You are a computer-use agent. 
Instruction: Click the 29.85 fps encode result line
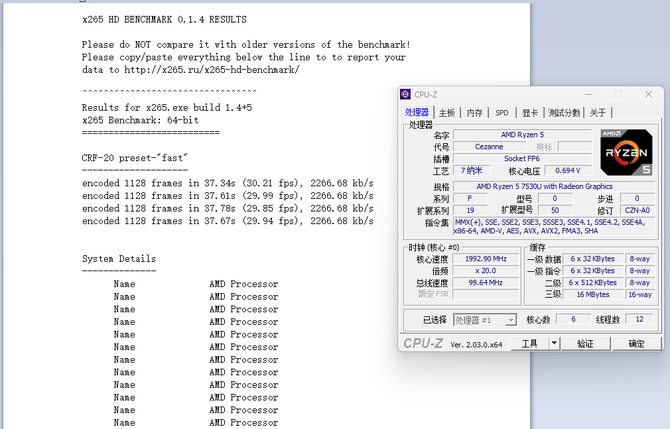click(228, 209)
